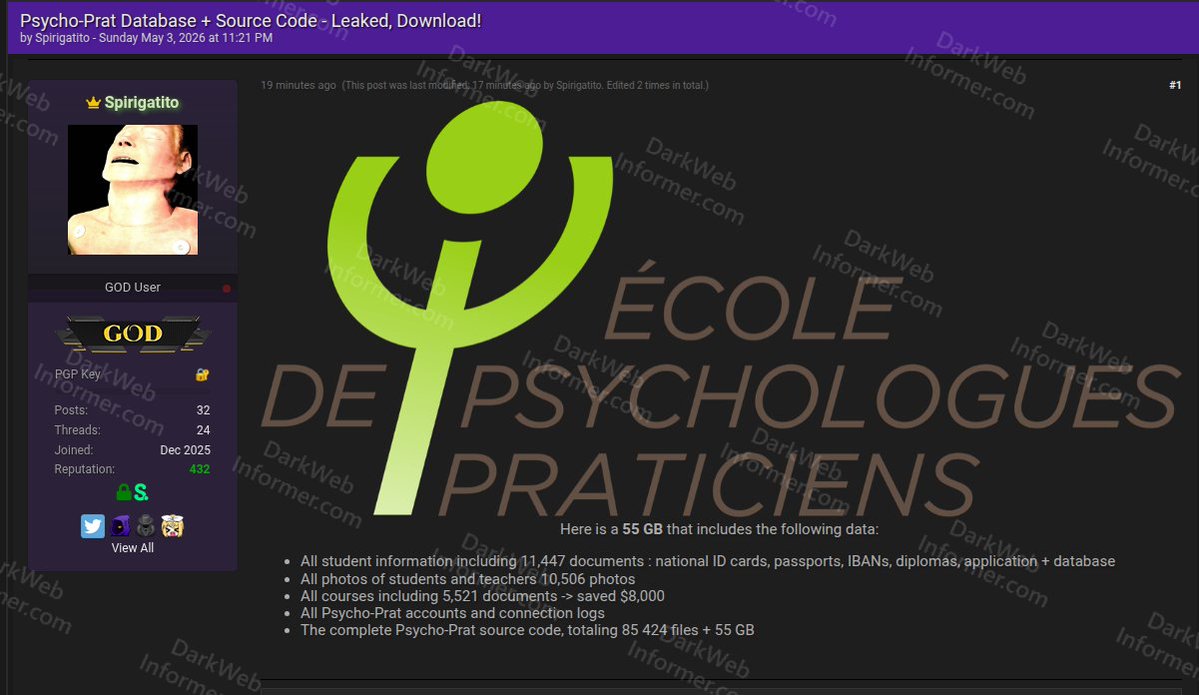Click the GOD User title text
Image resolution: width=1199 pixels, height=695 pixels.
tap(132, 287)
